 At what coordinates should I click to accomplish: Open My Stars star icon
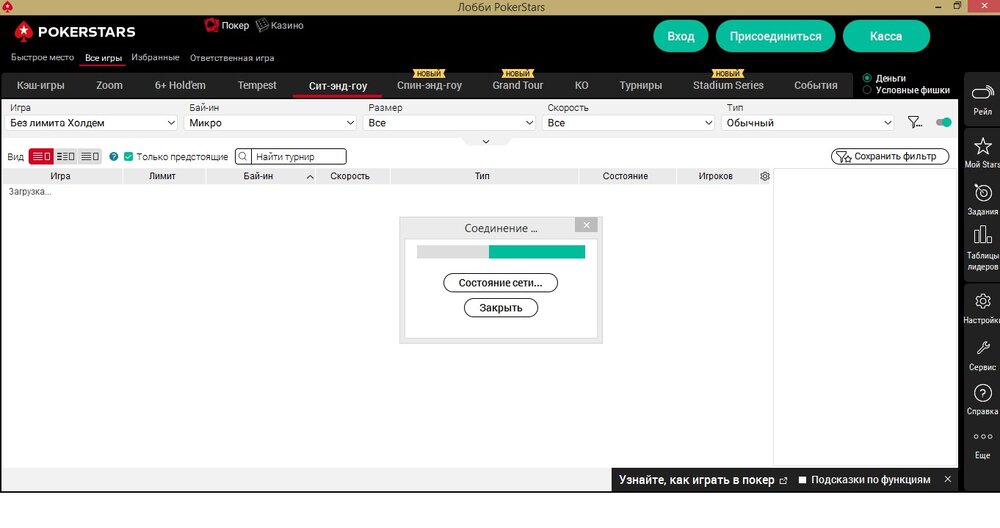(x=982, y=146)
